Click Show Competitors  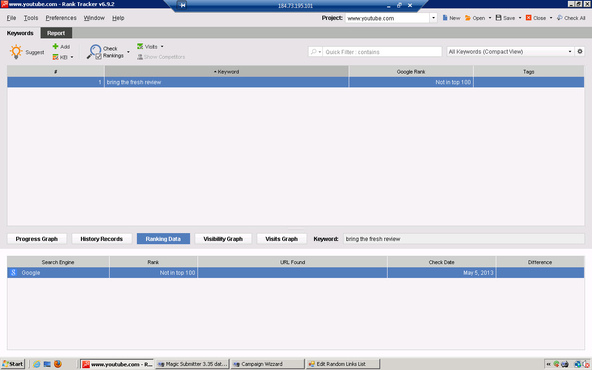tap(161, 57)
